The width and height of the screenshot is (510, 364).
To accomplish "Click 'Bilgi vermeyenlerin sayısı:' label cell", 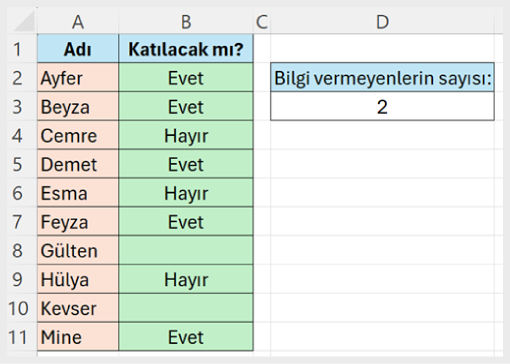I will coord(382,77).
